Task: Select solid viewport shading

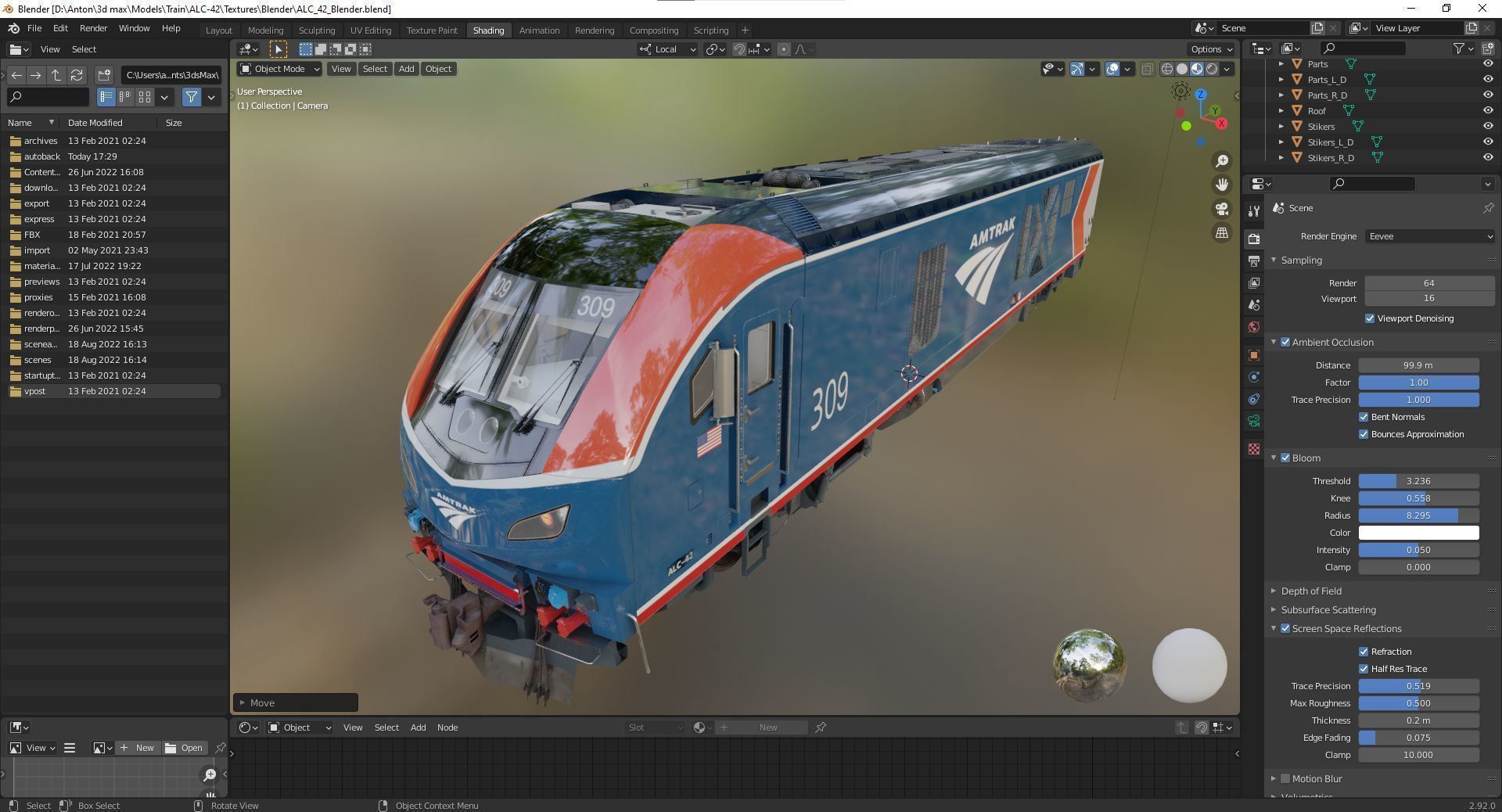Action: (x=1182, y=69)
